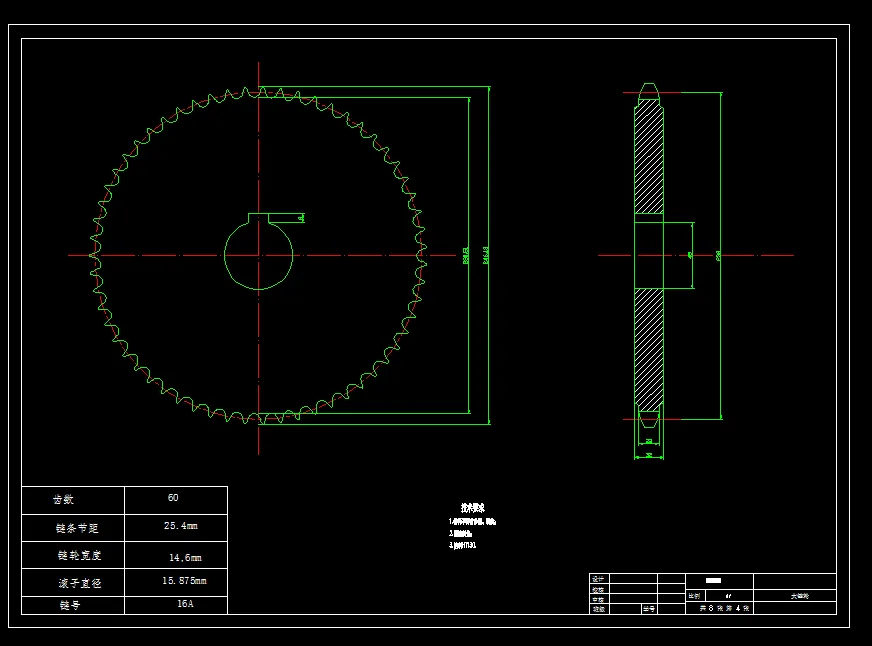Viewport: 872px width, 646px height.
Task: Click the keyway notch above the bore
Action: [259, 218]
